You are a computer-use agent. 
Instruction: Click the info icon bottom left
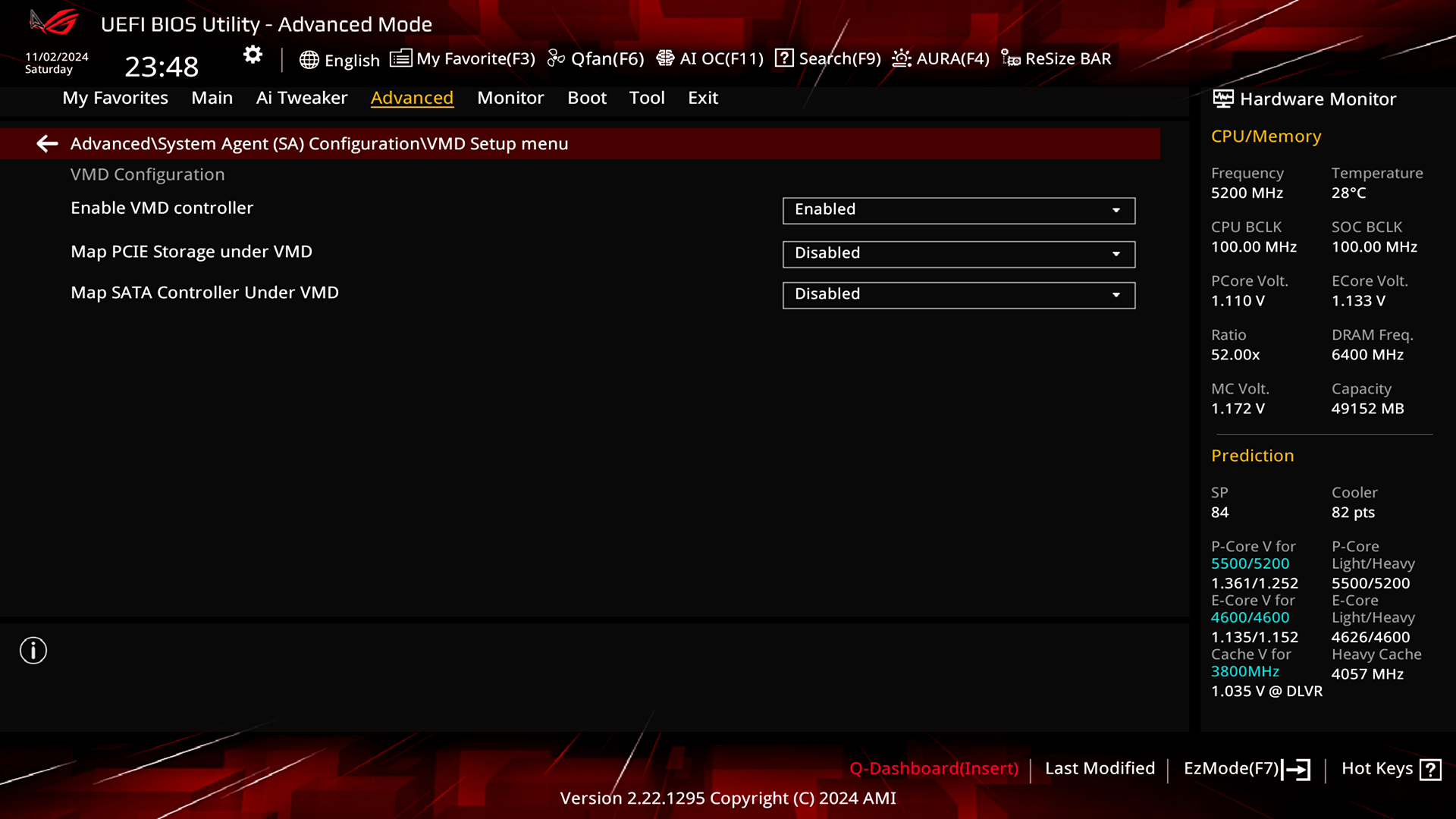(33, 651)
